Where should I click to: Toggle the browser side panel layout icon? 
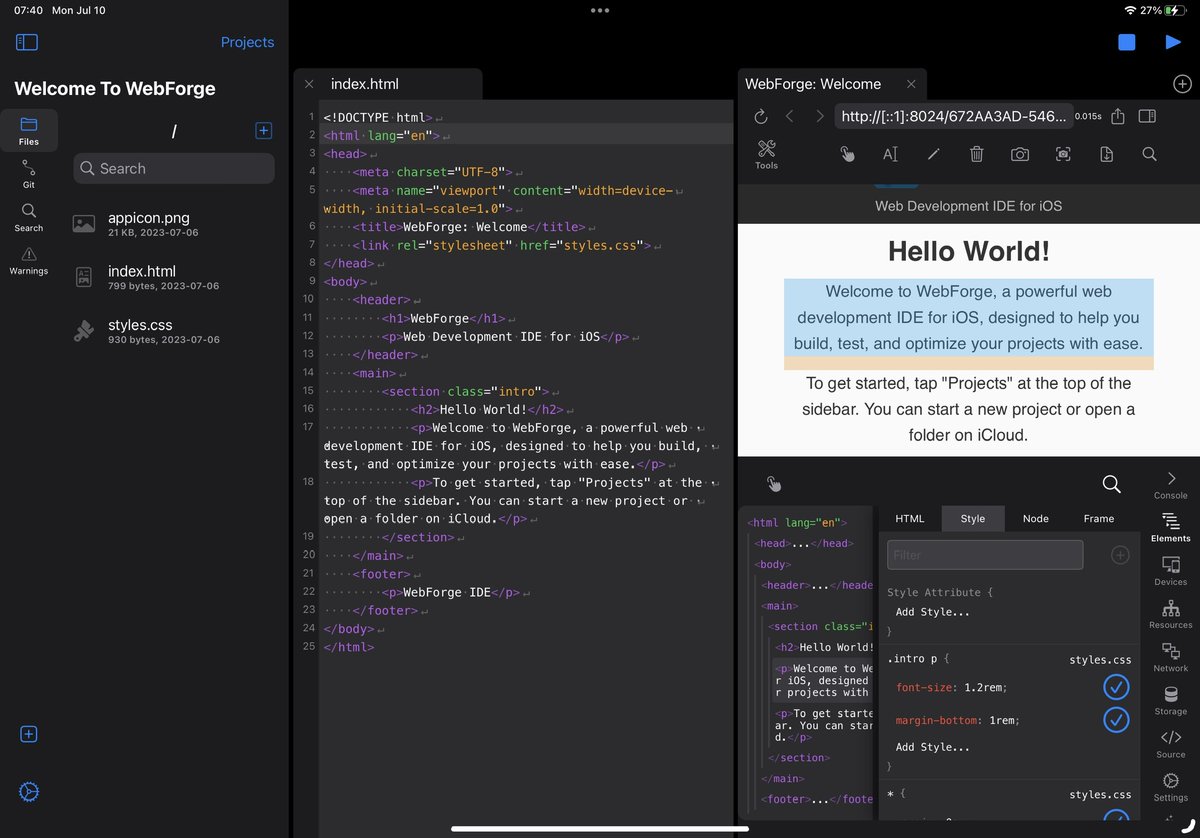click(1147, 116)
